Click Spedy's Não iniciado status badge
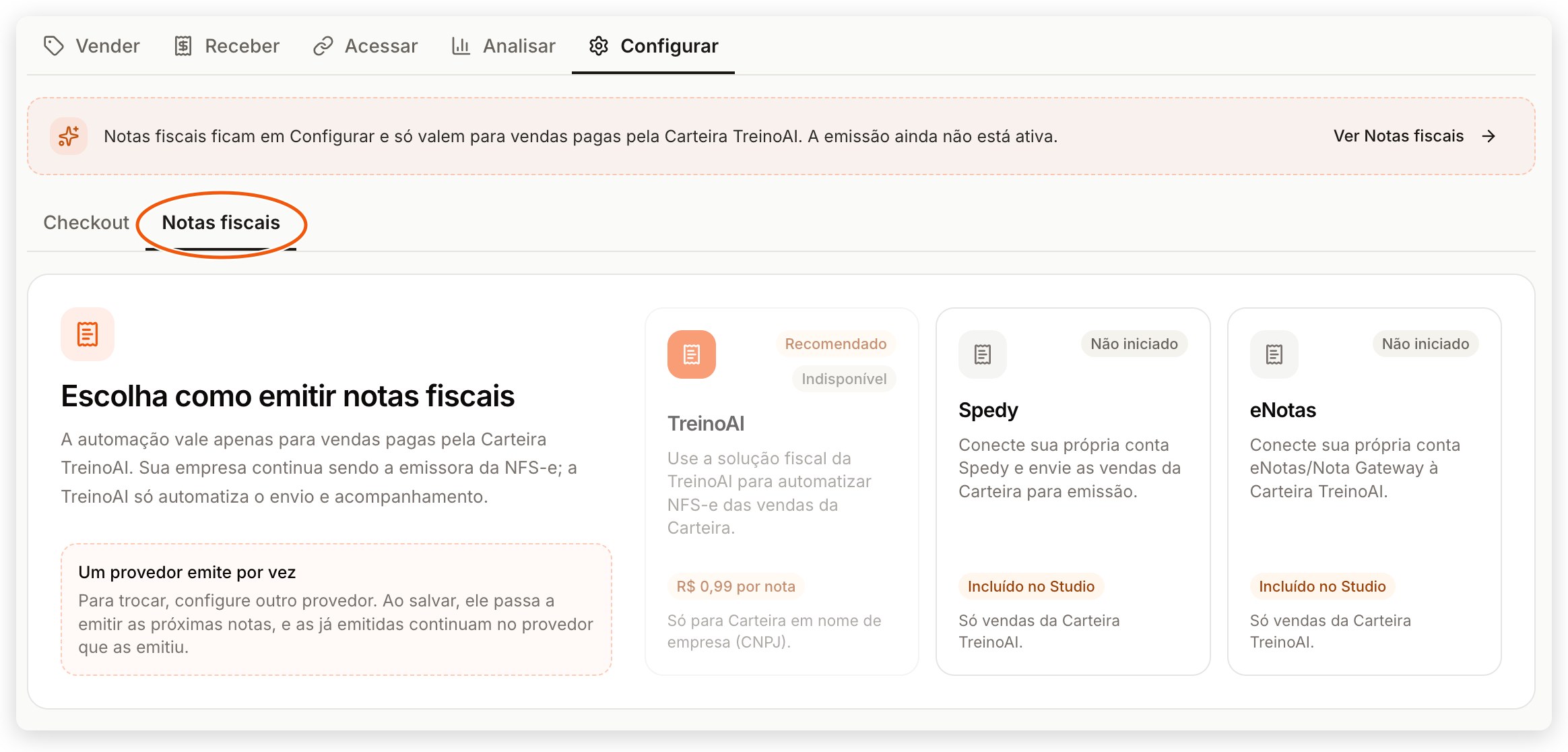1568x752 pixels. [1134, 344]
